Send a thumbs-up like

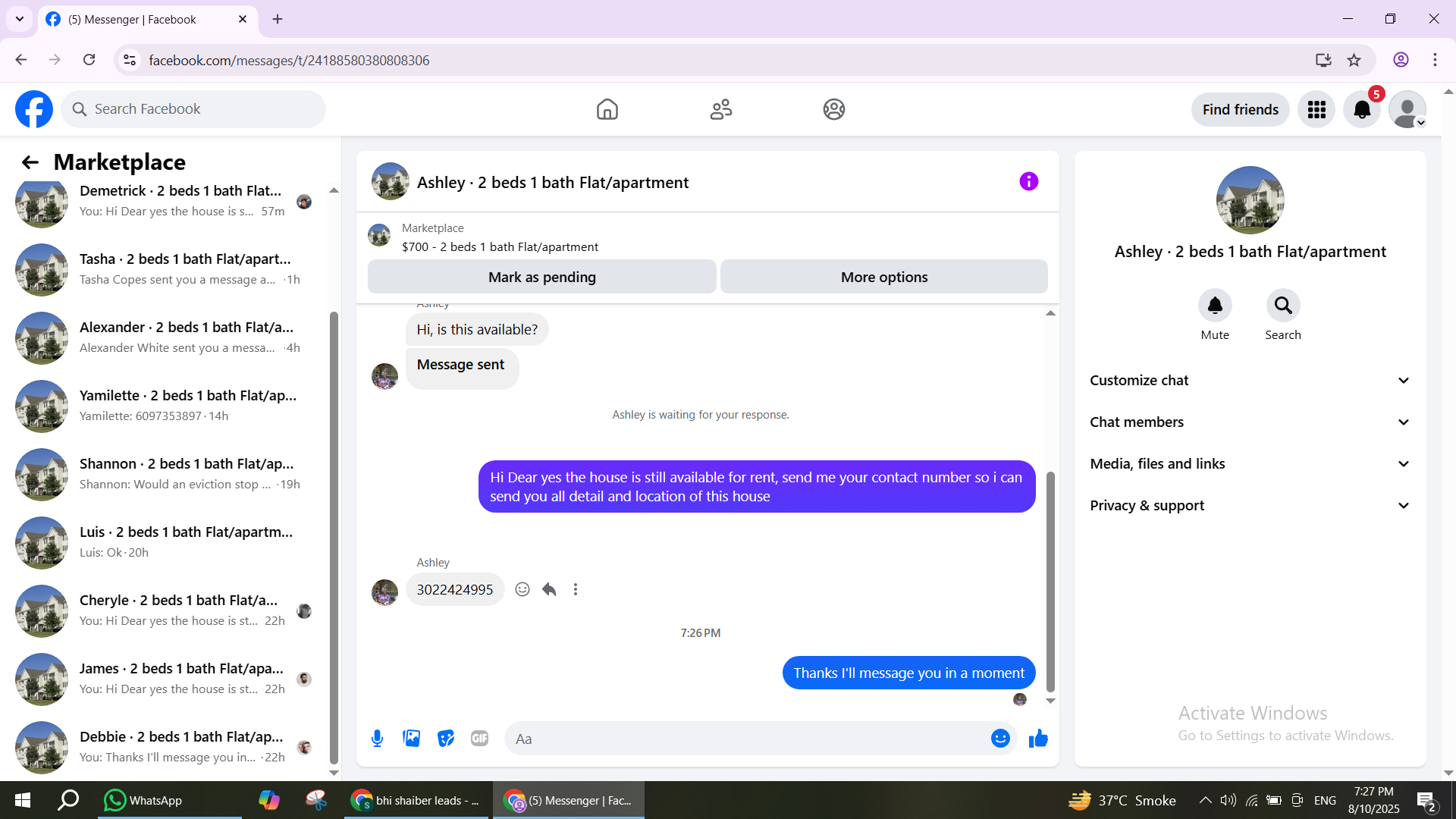point(1038,739)
